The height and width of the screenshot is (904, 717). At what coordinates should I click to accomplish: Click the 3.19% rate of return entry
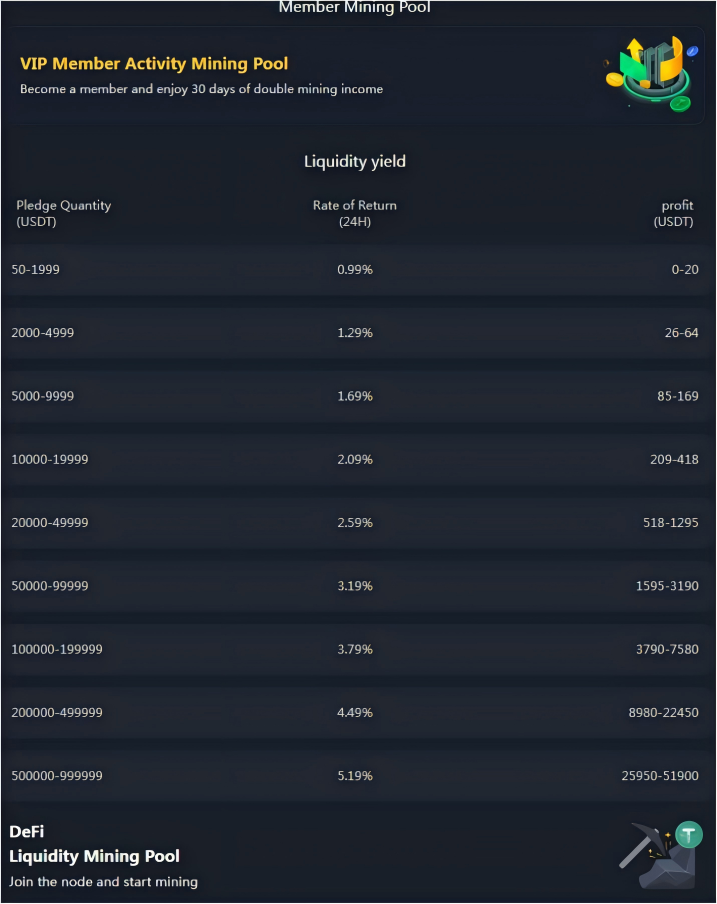point(355,585)
